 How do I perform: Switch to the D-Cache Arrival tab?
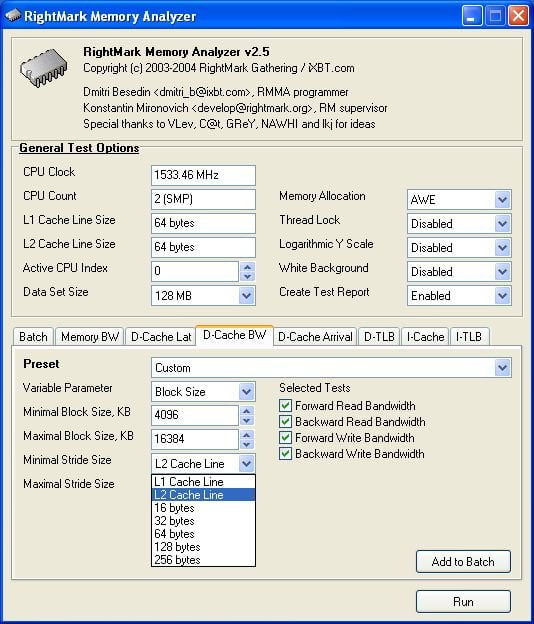pyautogui.click(x=315, y=337)
